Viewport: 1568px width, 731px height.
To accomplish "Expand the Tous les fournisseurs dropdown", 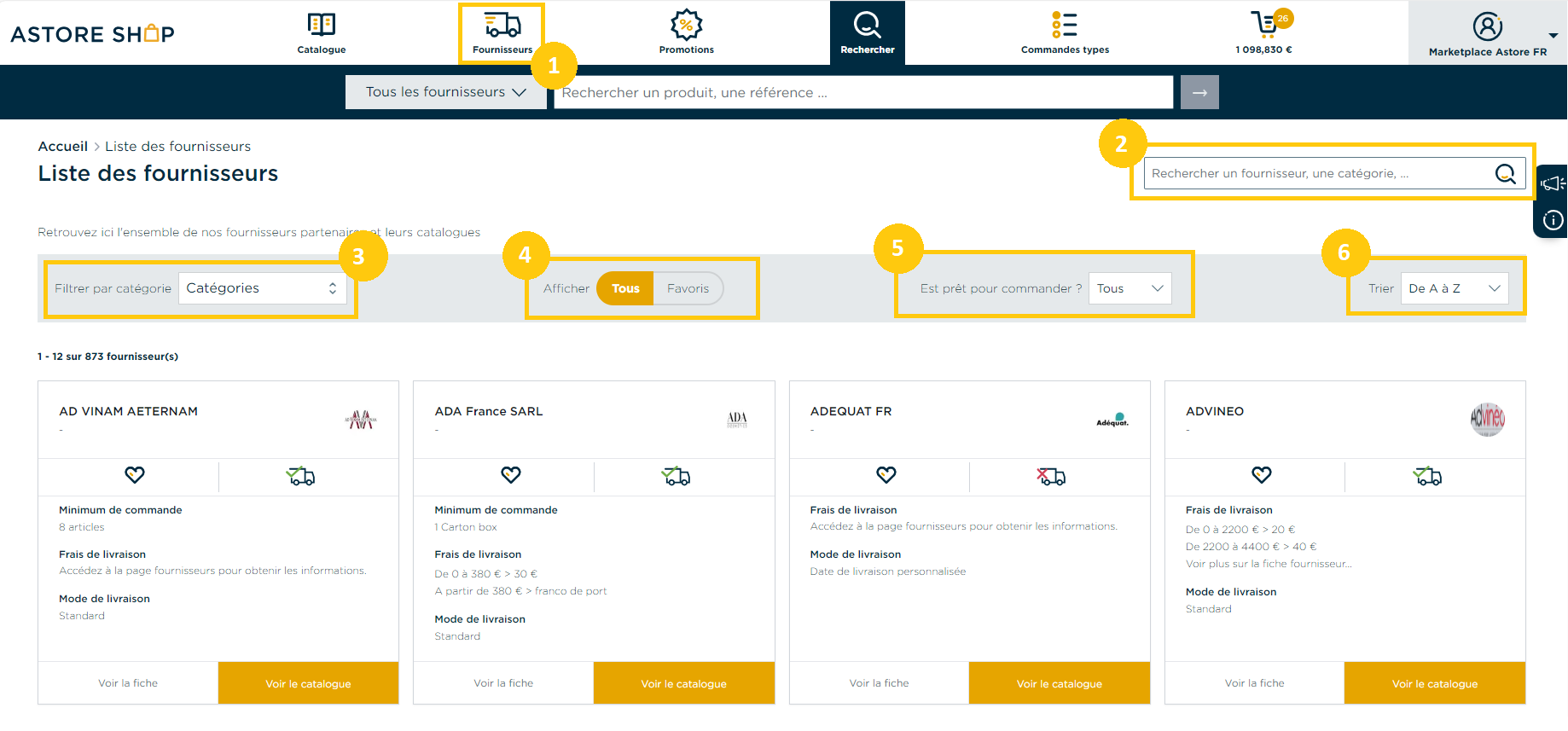I will click(x=445, y=92).
